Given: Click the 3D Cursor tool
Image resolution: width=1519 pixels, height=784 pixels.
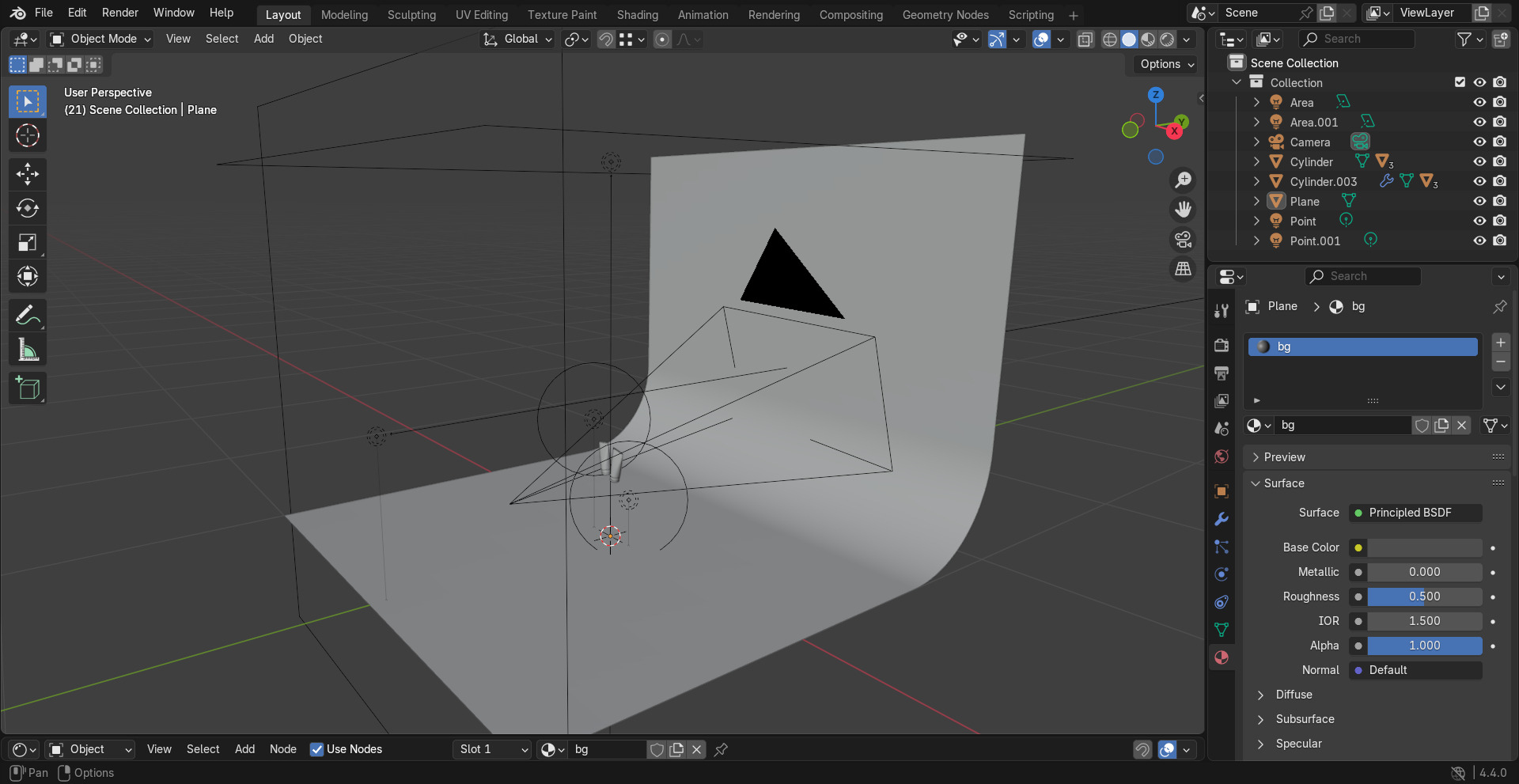Looking at the screenshot, I should point(28,135).
